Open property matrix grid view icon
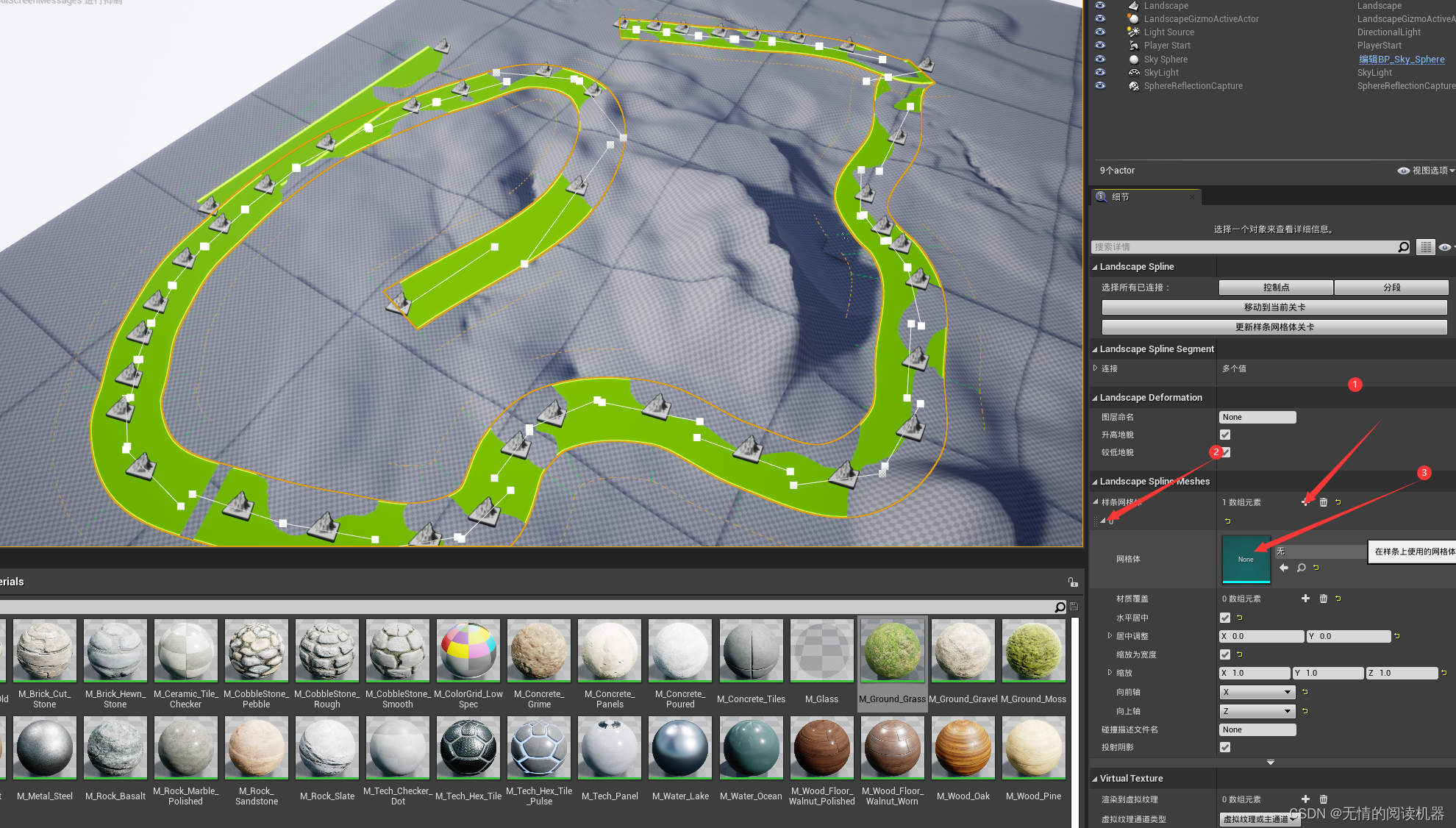Screen dimensions: 1456x828 coord(1425,247)
